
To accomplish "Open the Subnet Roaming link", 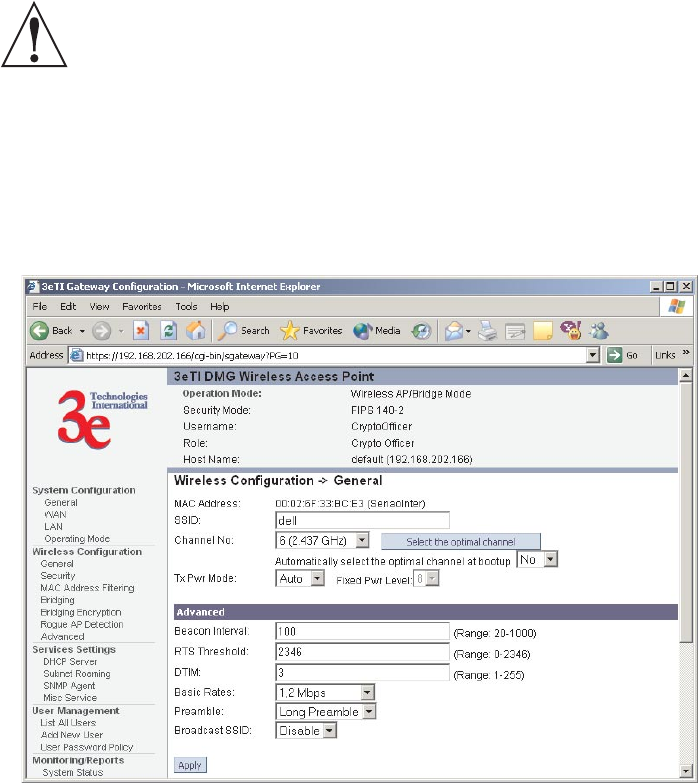I will tap(76, 674).
